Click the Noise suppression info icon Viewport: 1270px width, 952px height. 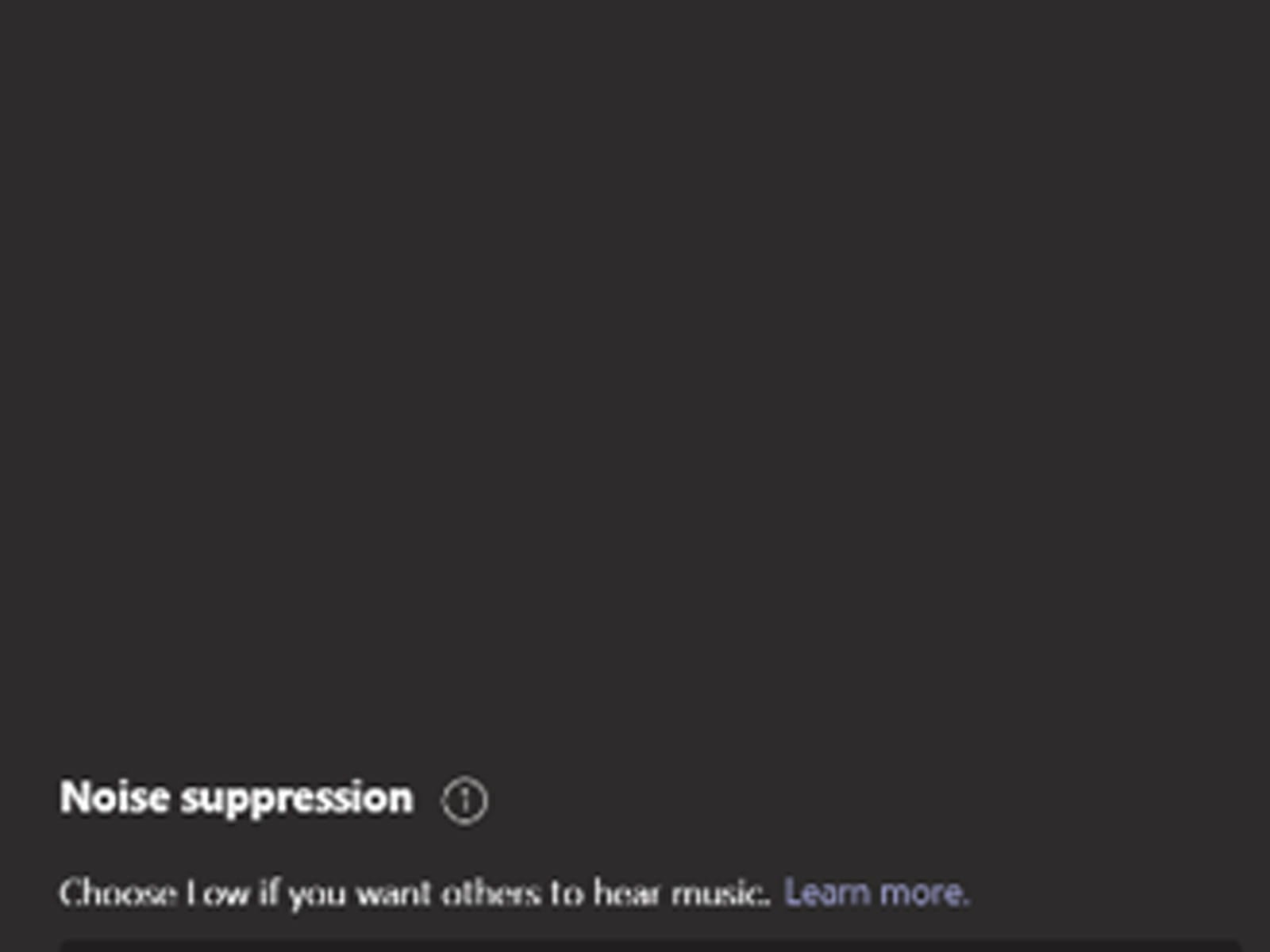(464, 800)
